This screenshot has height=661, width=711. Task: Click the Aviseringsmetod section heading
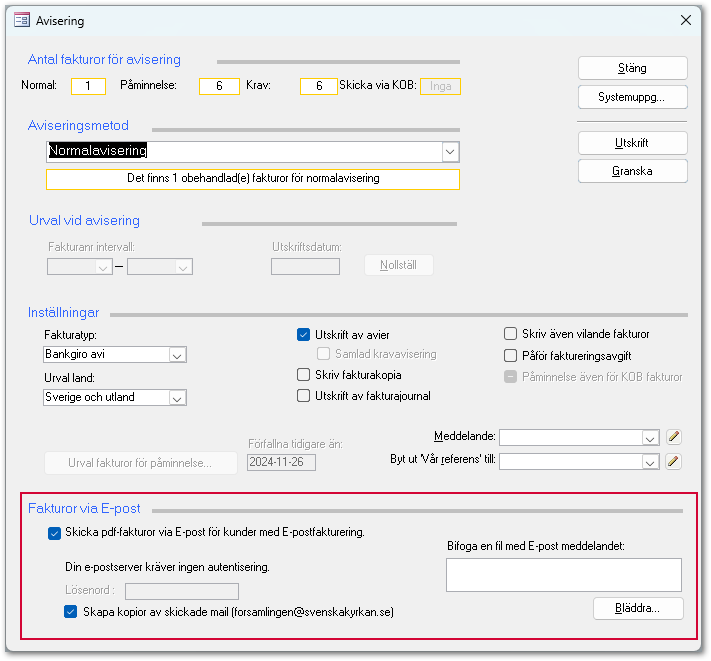point(78,126)
